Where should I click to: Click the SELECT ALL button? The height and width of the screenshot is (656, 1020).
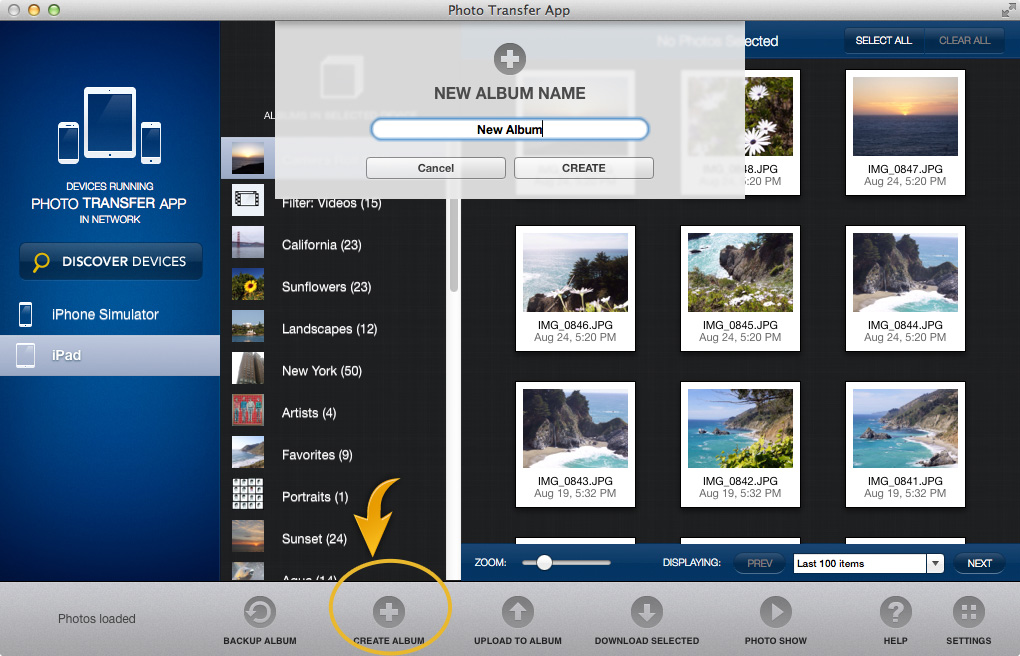tap(883, 40)
